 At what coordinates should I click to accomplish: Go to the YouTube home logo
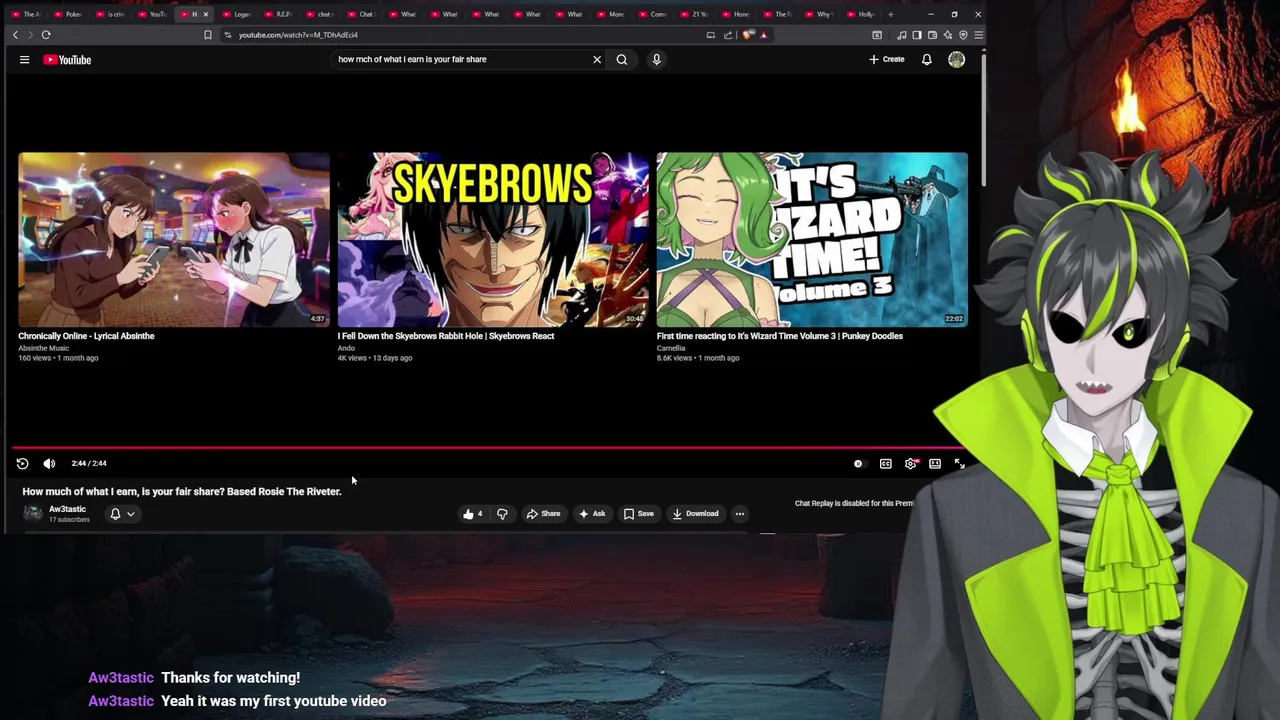pyautogui.click(x=67, y=60)
